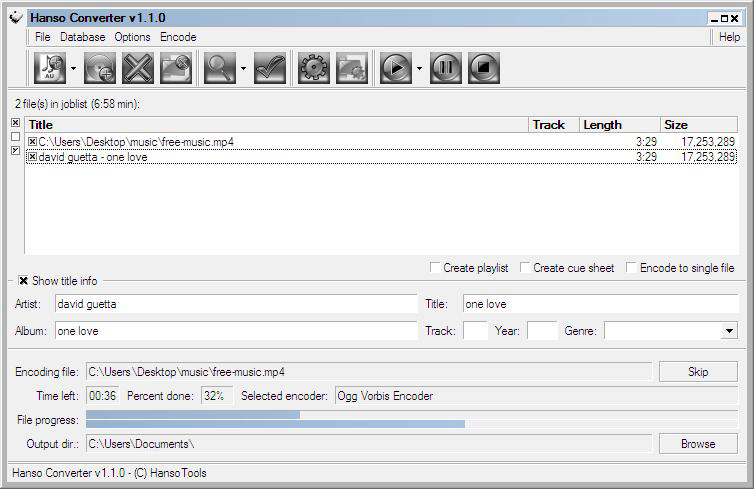
Task: Expand the magnifier icon dropdown arrow
Action: coord(243,68)
